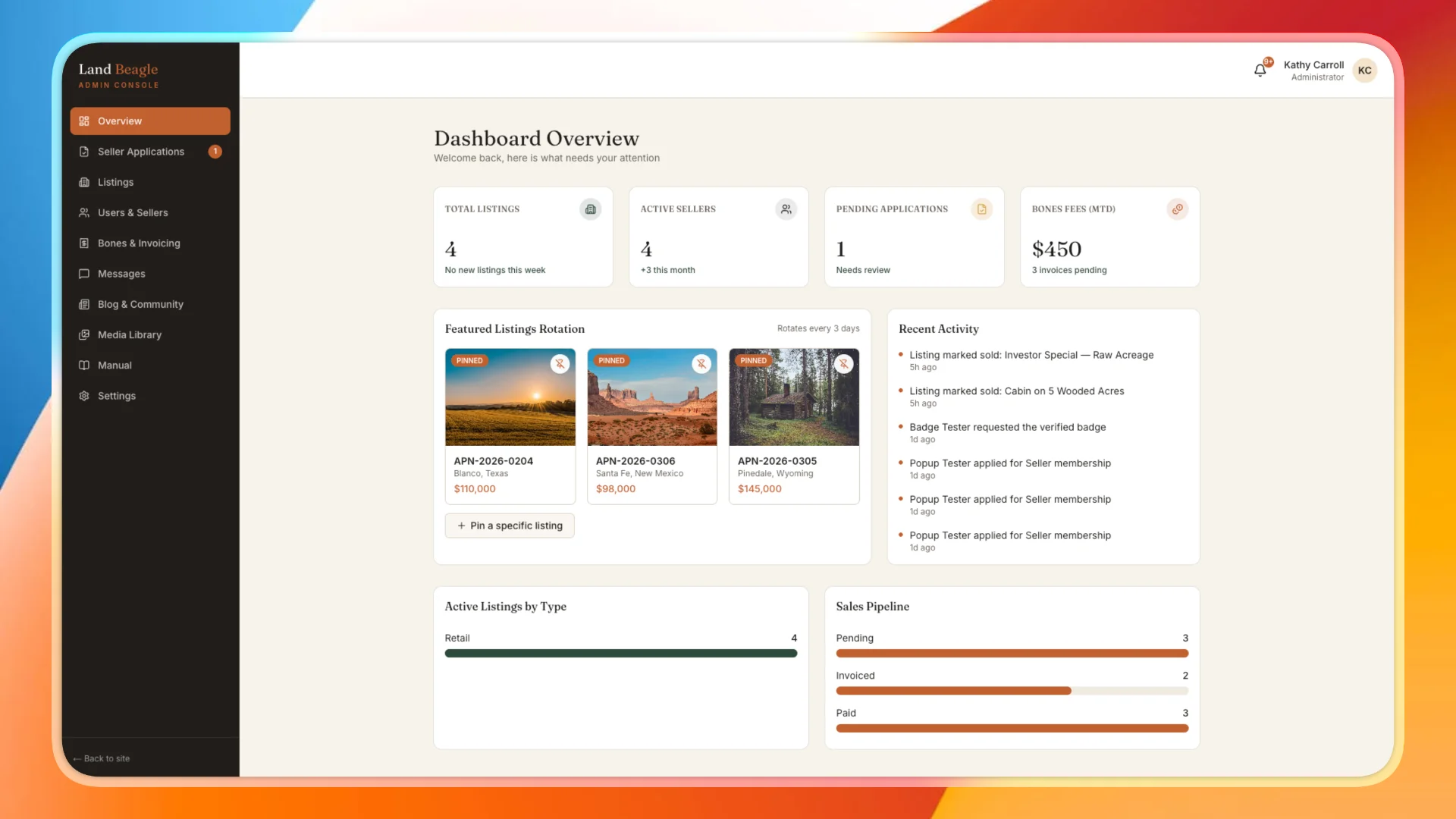Image resolution: width=1456 pixels, height=819 pixels.
Task: Click the Invoiced pipeline progress bar
Action: click(1012, 691)
